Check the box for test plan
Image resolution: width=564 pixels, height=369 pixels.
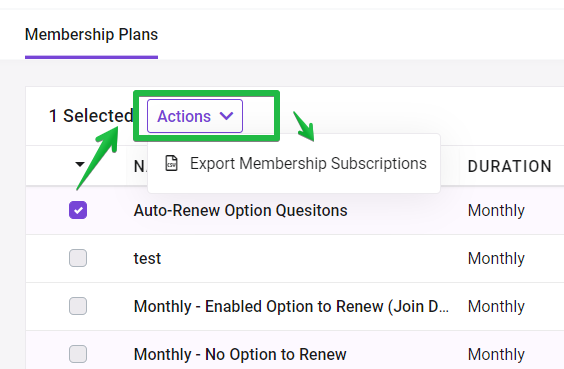[78, 258]
